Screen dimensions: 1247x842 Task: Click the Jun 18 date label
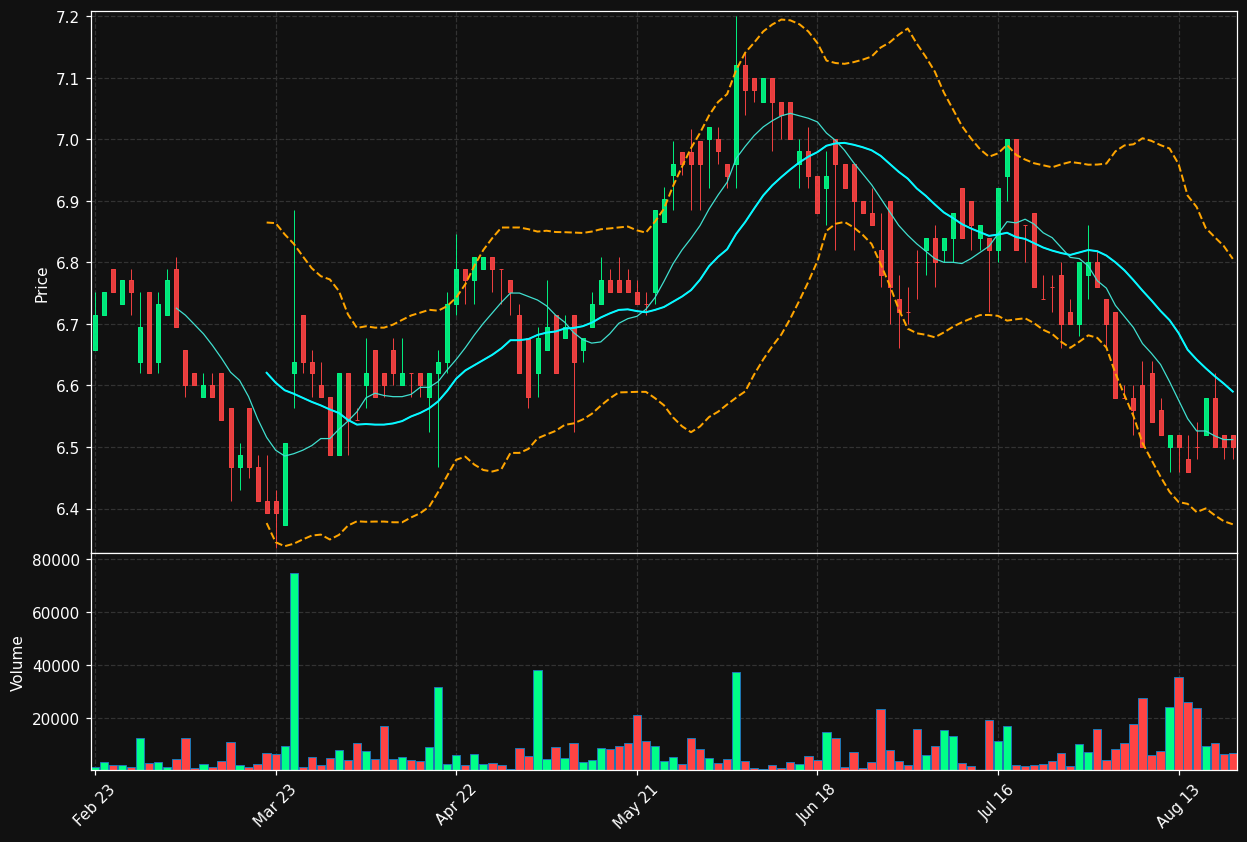[x=816, y=805]
